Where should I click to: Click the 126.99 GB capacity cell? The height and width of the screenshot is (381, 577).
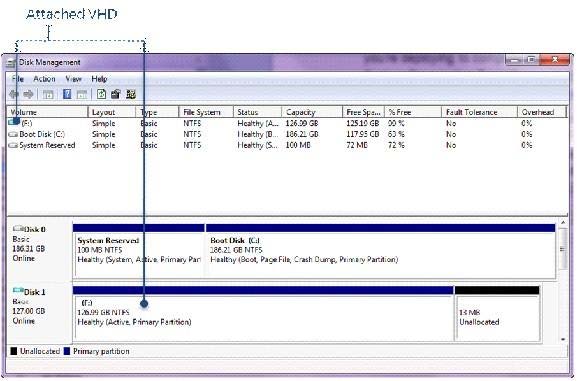tap(302, 123)
